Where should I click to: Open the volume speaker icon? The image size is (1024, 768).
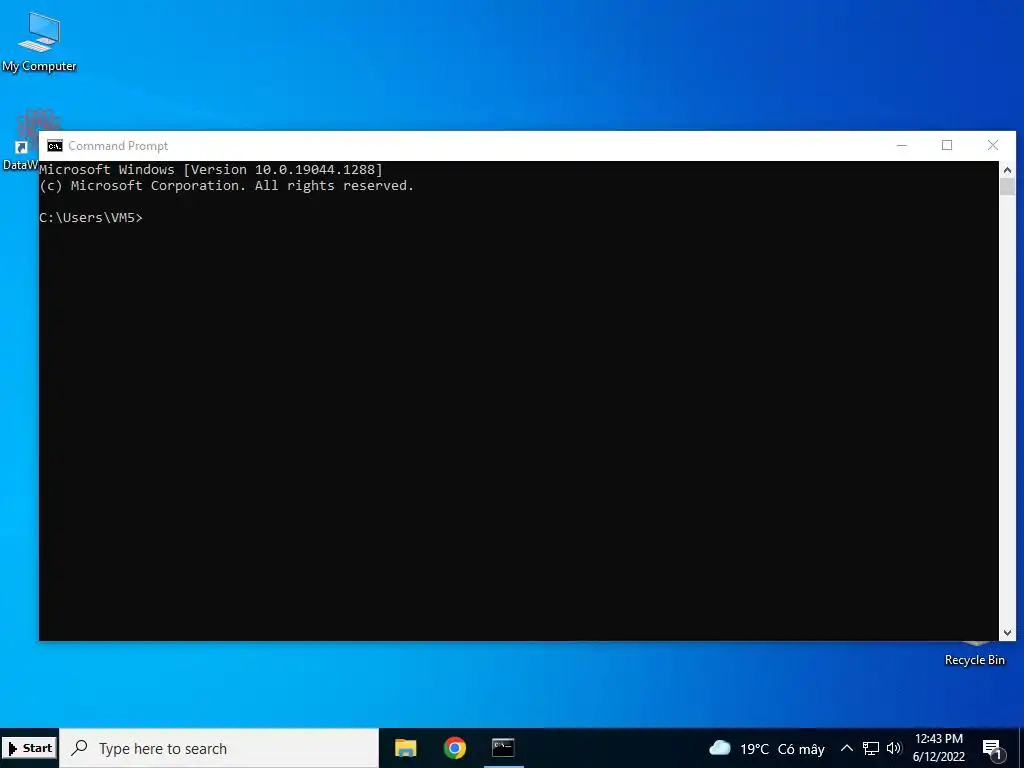click(x=894, y=748)
